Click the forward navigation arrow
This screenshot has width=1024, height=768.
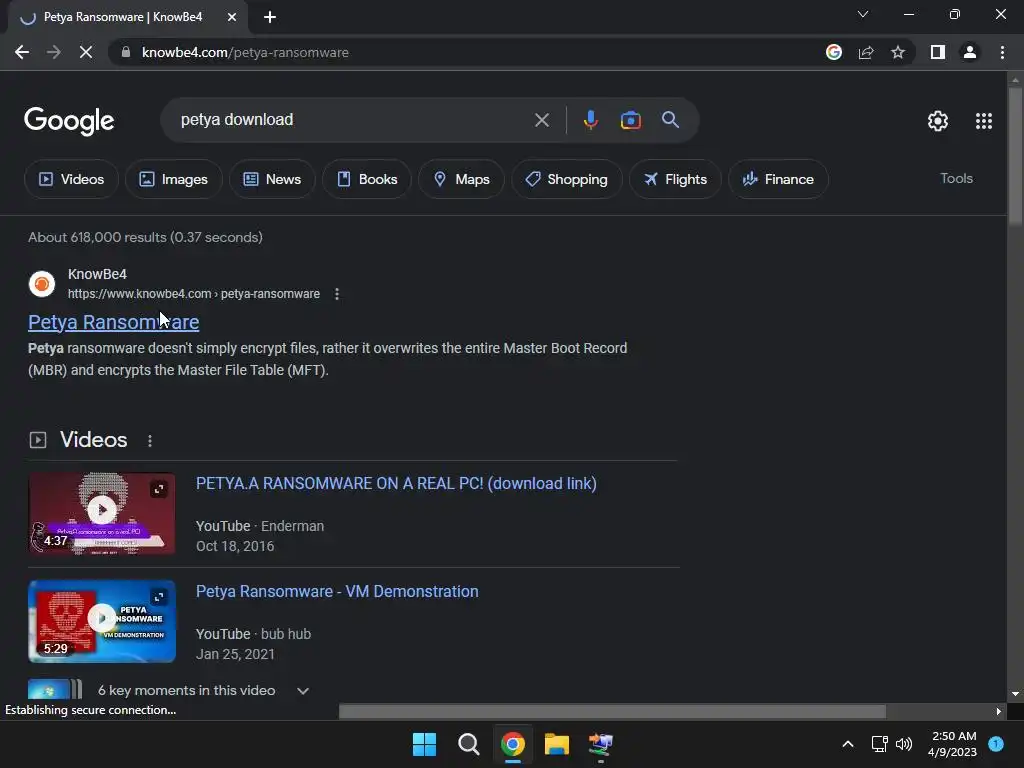point(54,52)
